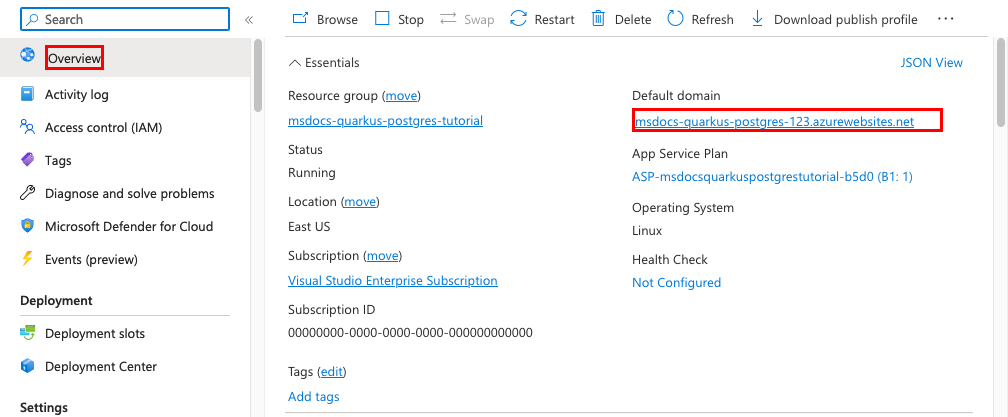The width and height of the screenshot is (1008, 417).
Task: Open the Overview menu item
Action: pos(75,58)
